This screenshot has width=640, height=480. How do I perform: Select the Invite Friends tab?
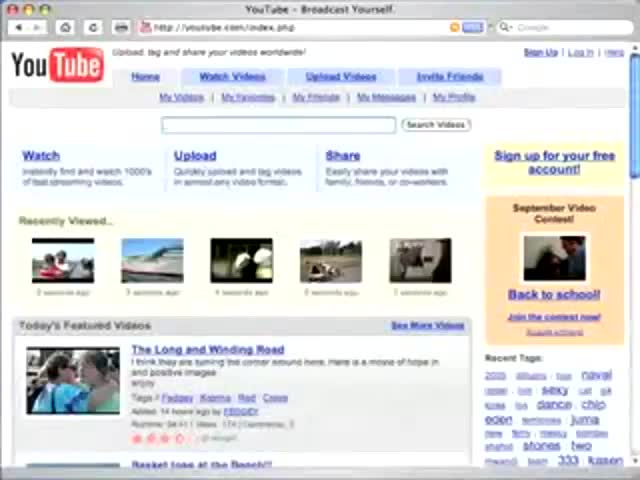pos(449,76)
